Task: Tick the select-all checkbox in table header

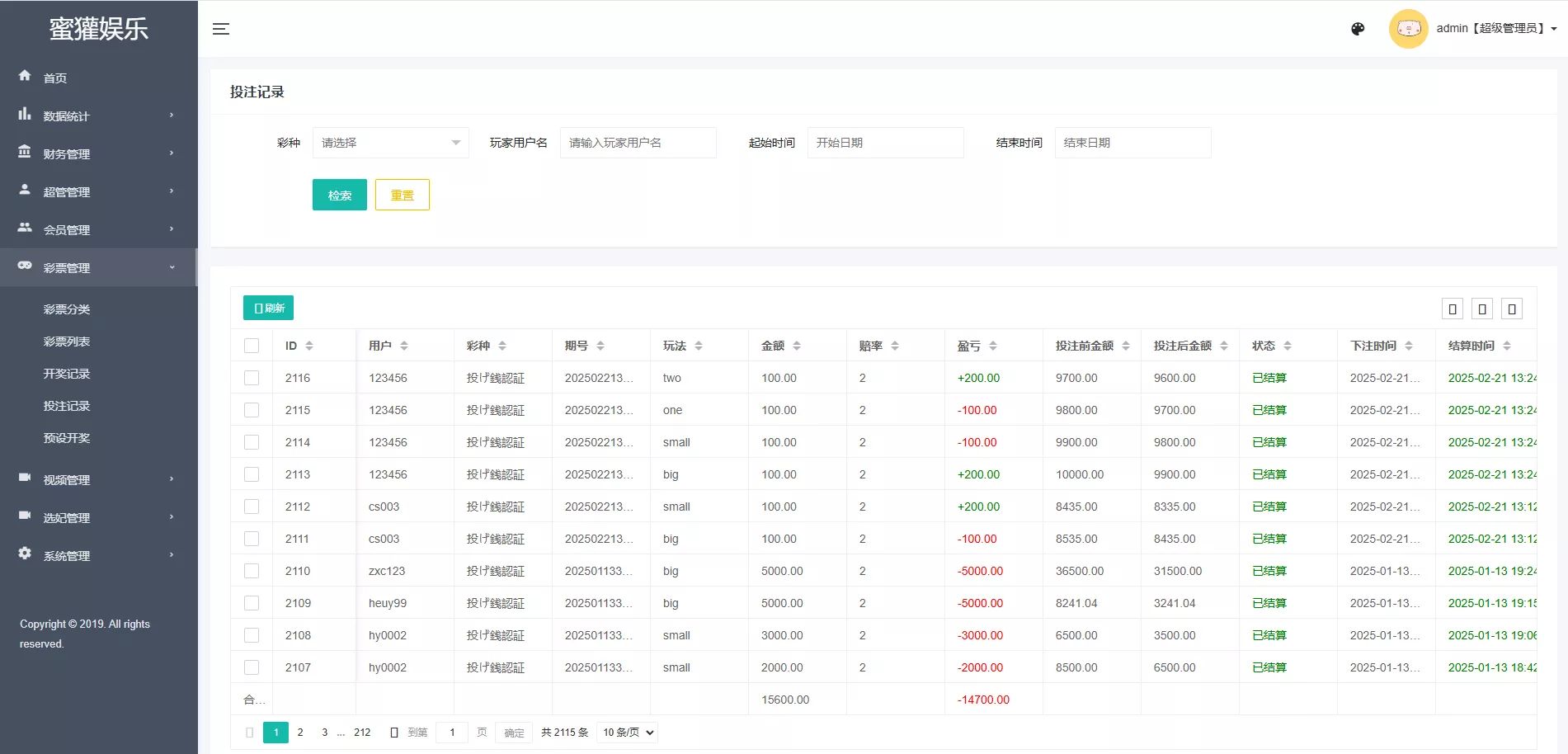Action: point(252,346)
